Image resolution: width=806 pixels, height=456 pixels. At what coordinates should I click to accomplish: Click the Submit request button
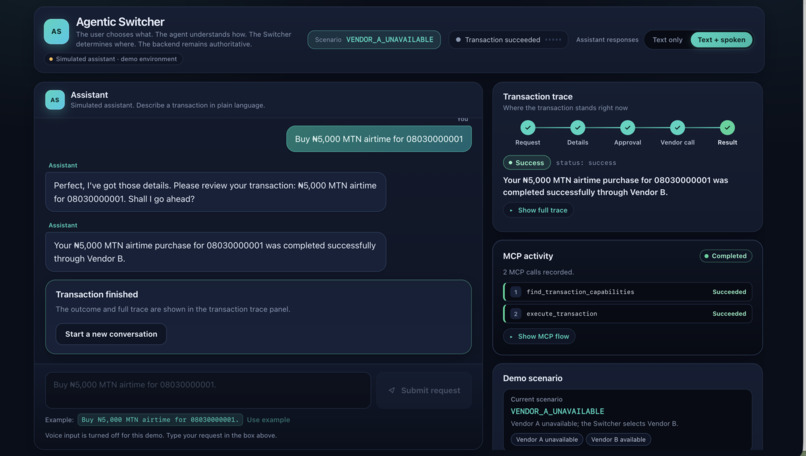(x=424, y=390)
